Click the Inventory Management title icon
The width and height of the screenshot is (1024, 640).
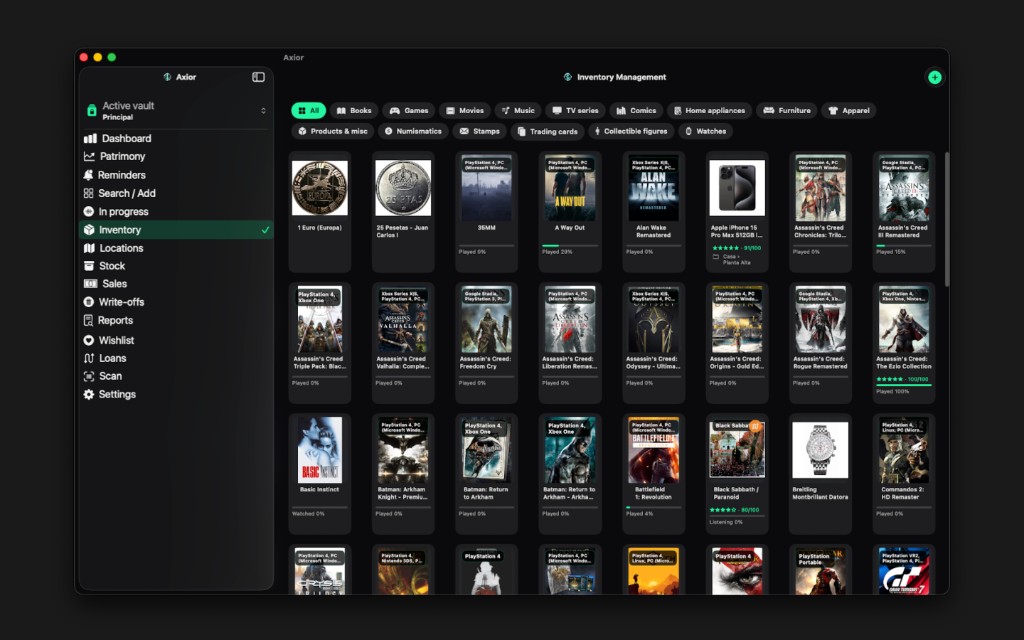point(568,77)
